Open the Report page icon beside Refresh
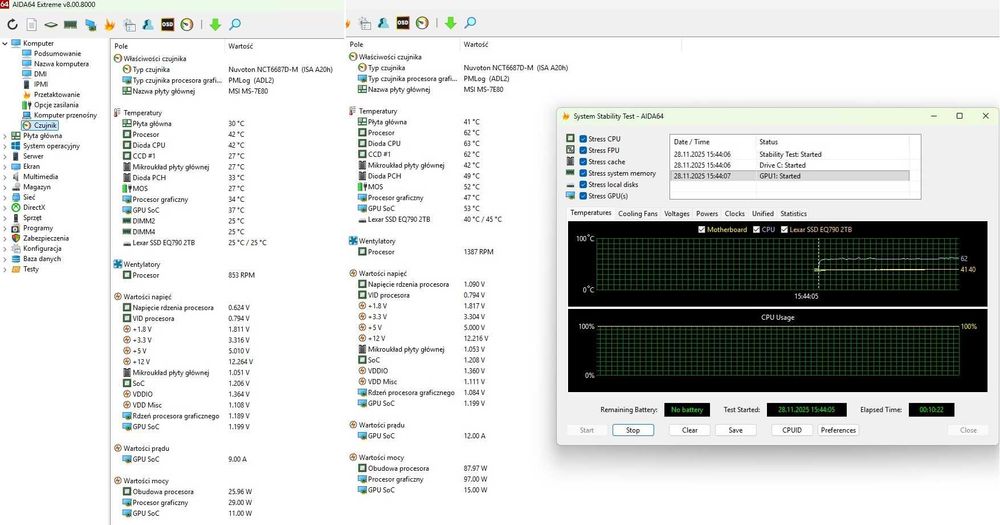The image size is (1000, 525). pos(31,25)
